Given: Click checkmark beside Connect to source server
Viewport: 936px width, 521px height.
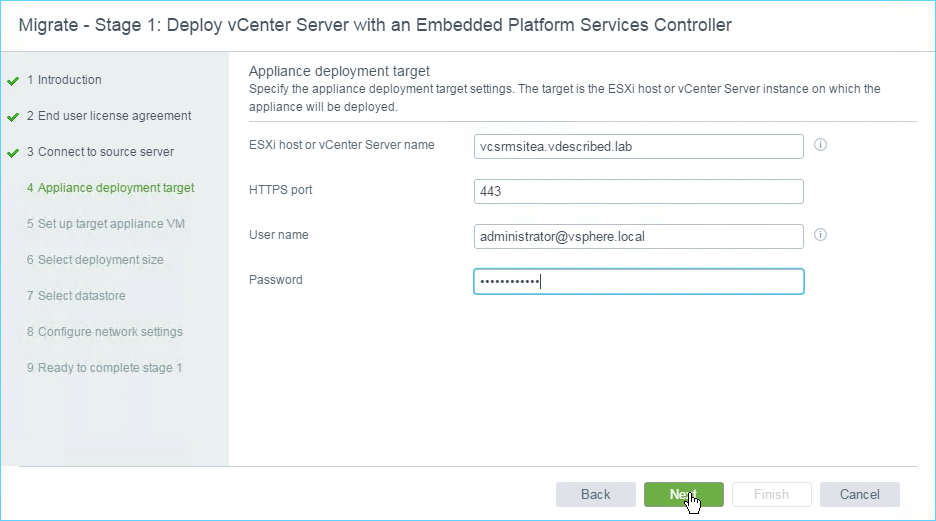Looking at the screenshot, I should coord(13,153).
